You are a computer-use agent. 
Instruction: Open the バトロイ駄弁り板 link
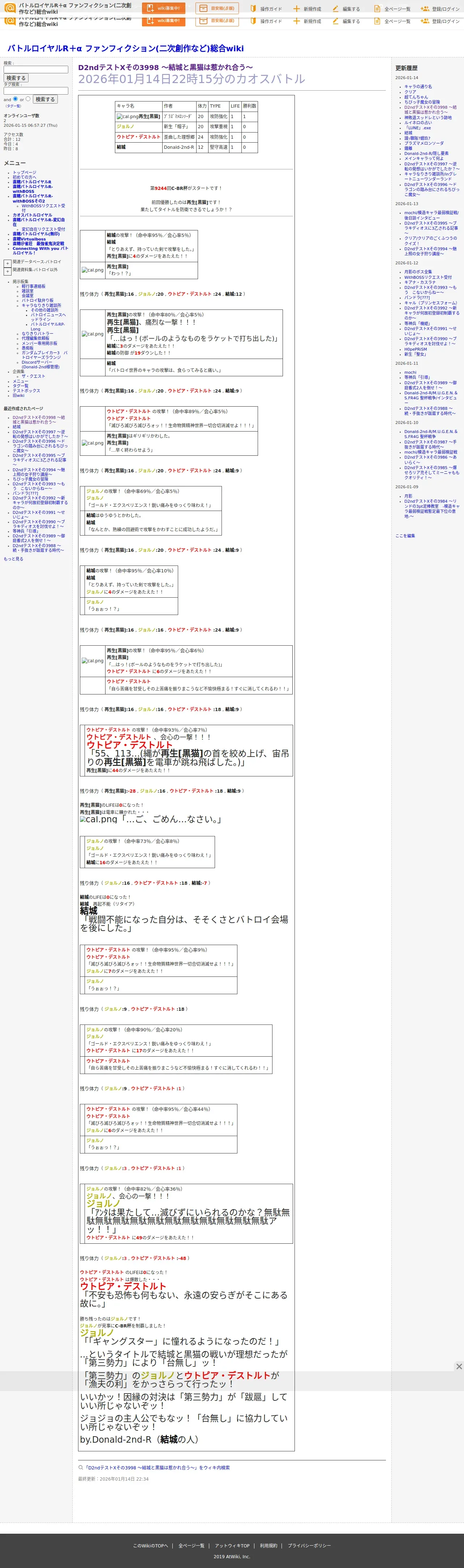pos(38,301)
